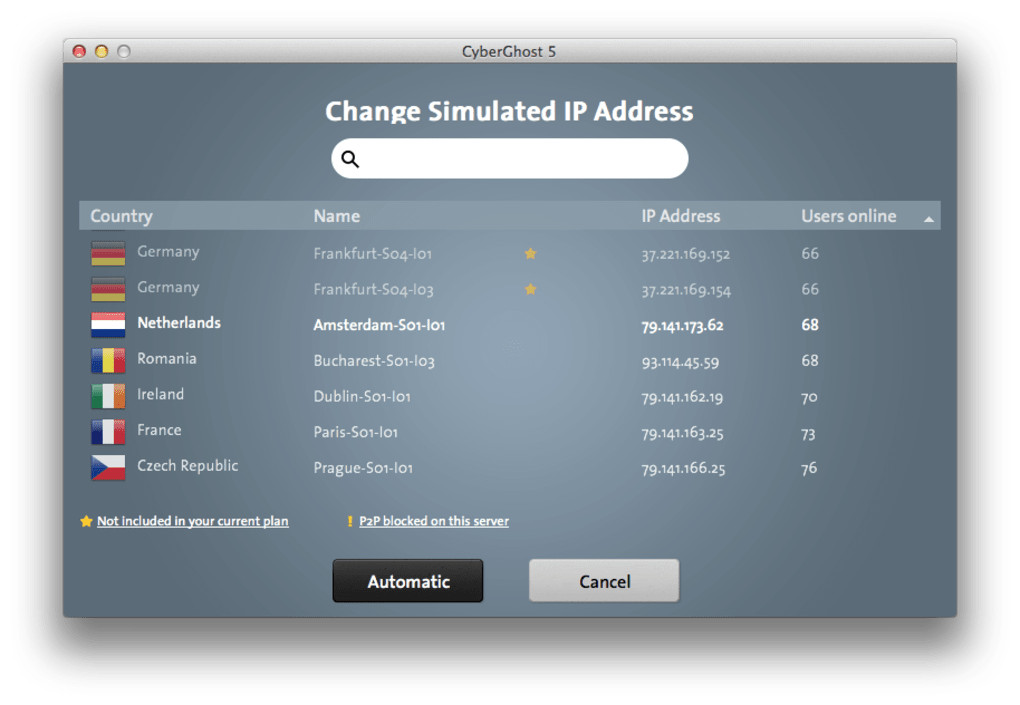Click the Netherlands country label
The width and height of the screenshot is (1020, 705).
pos(179,323)
